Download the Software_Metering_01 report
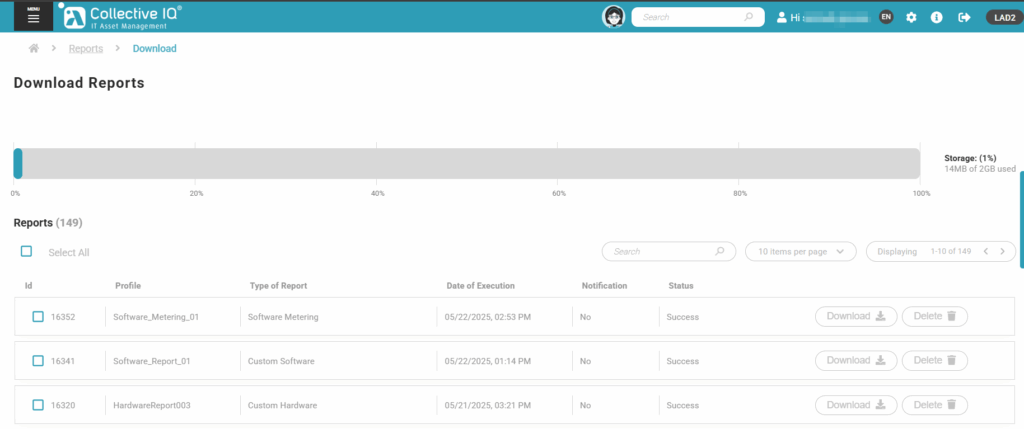Viewport: 1024px width, 429px height. (855, 317)
